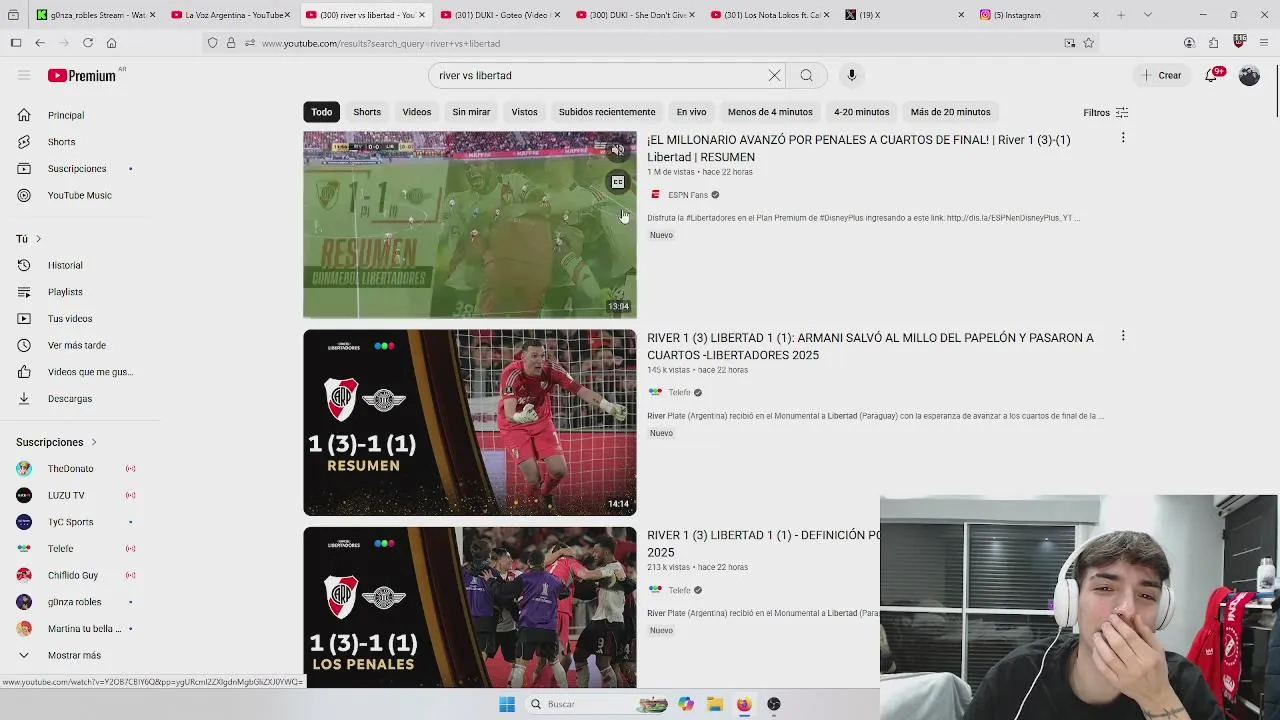The image size is (1280, 720).
Task: Click the magnifier search button
Action: 806,75
